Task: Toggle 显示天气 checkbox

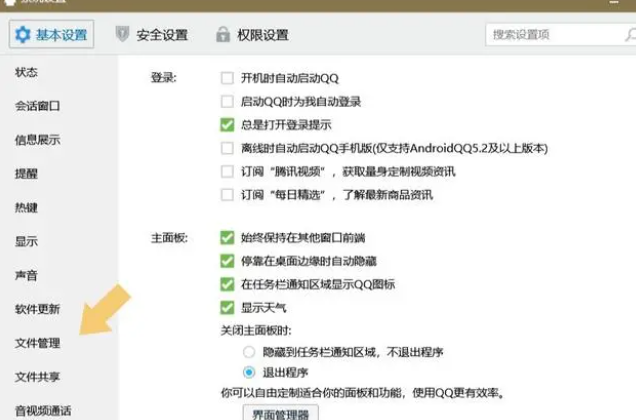Action: [x=227, y=307]
